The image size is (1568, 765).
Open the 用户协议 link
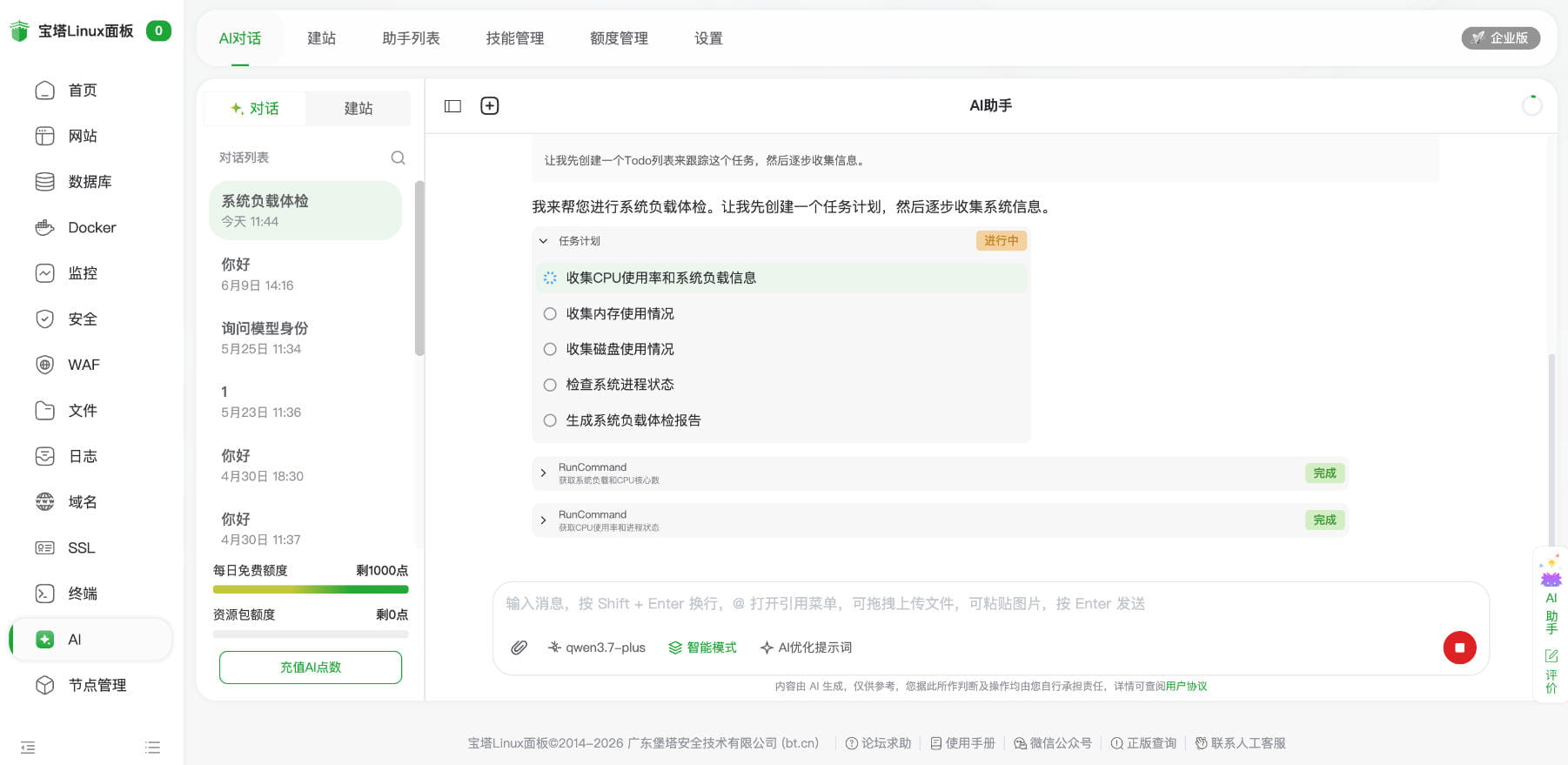pos(1186,687)
